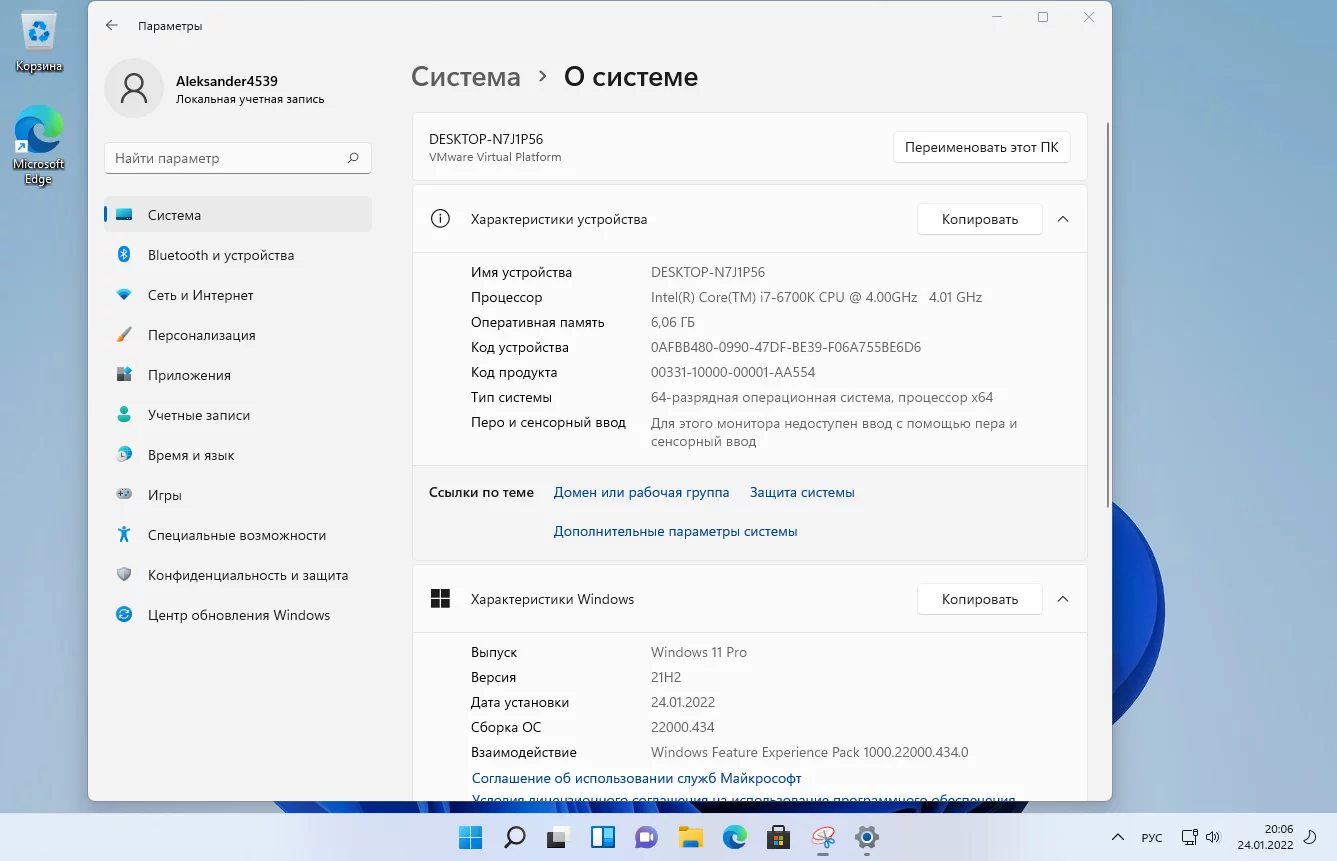Click the Найти параметр search field
This screenshot has width=1337, height=861.
tap(228, 158)
